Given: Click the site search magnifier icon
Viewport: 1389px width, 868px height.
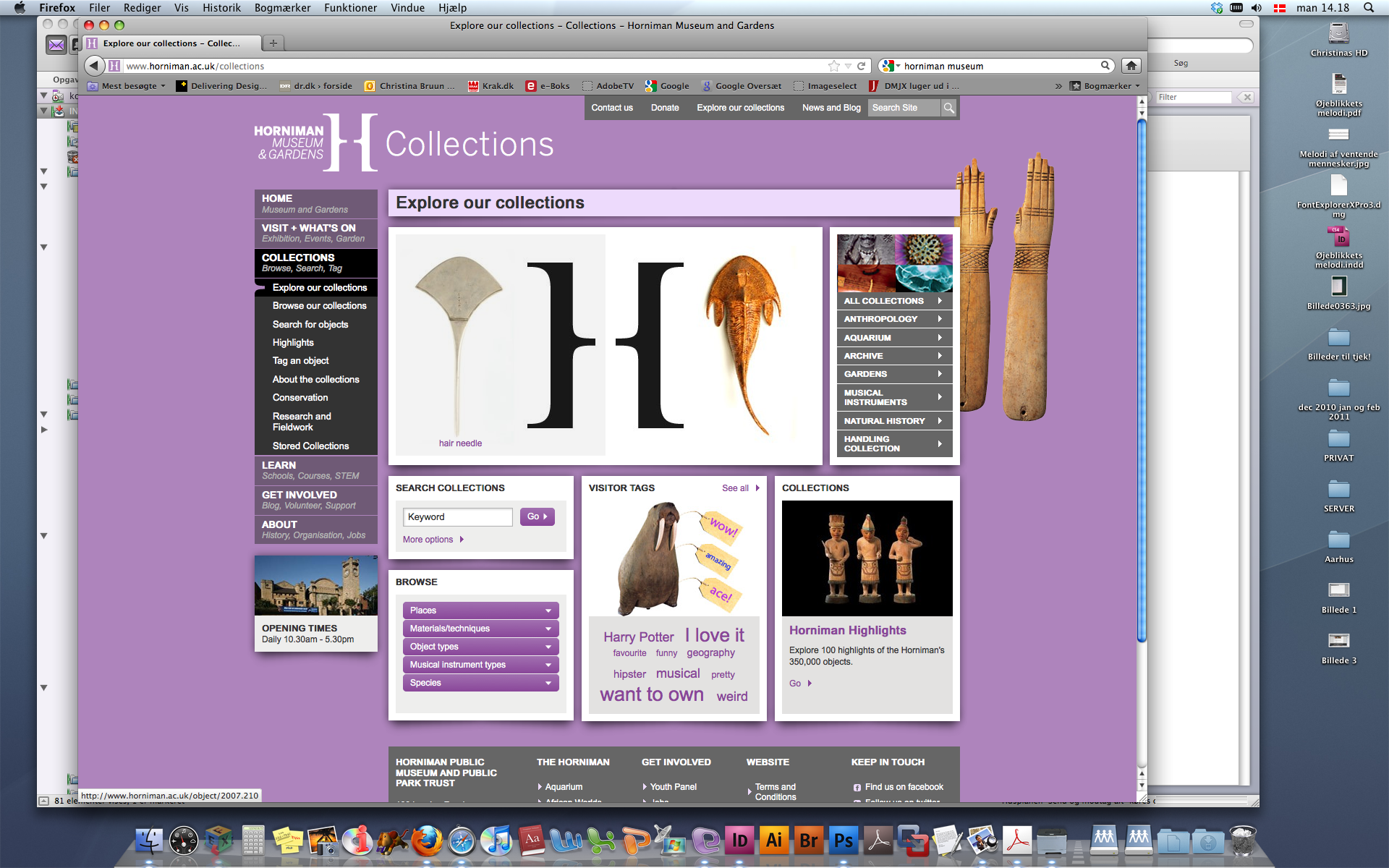Looking at the screenshot, I should (948, 108).
